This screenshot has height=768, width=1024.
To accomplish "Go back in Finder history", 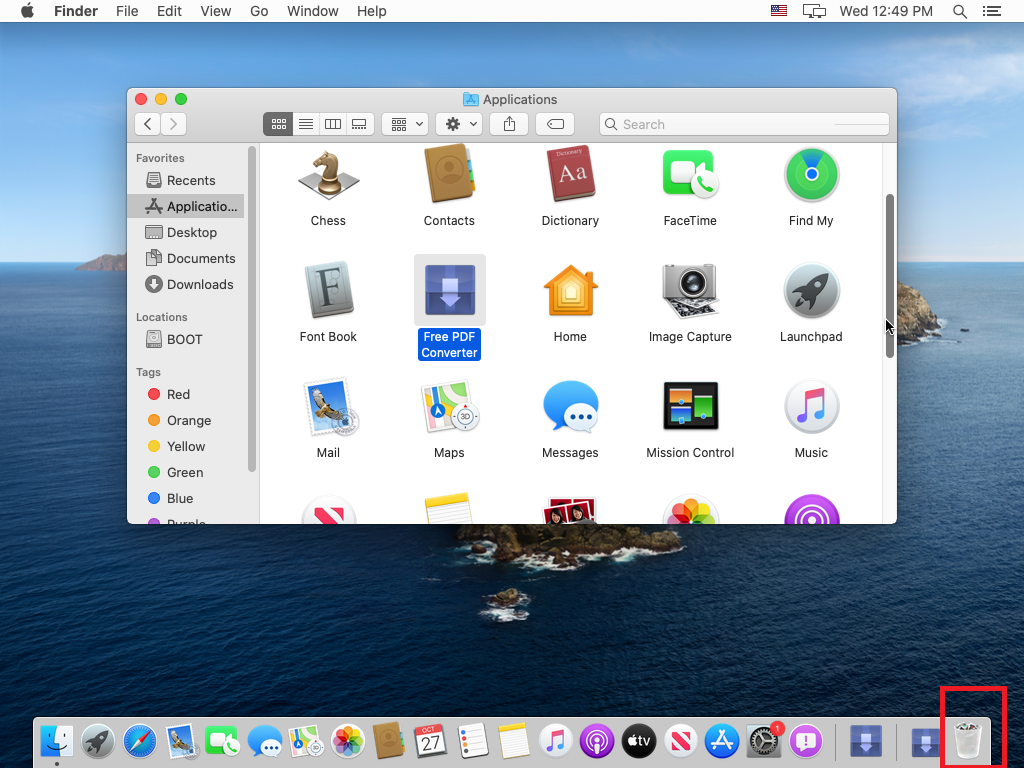I will click(x=148, y=124).
